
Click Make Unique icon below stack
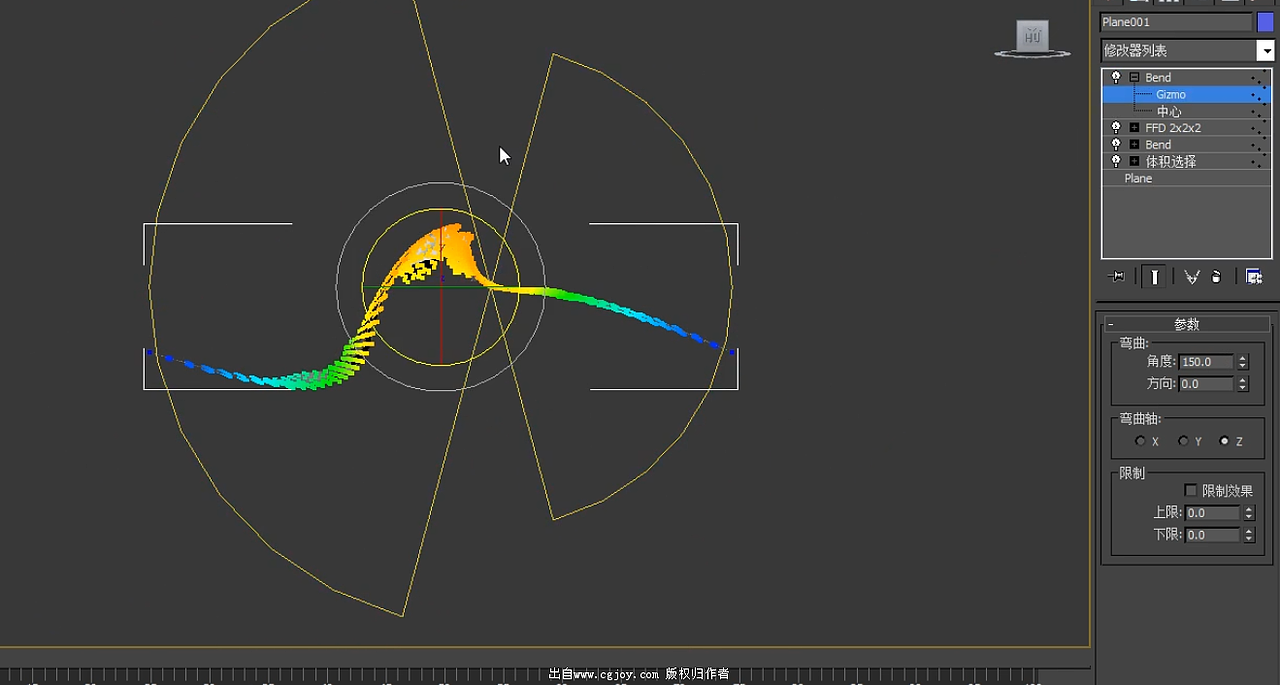click(x=1192, y=277)
